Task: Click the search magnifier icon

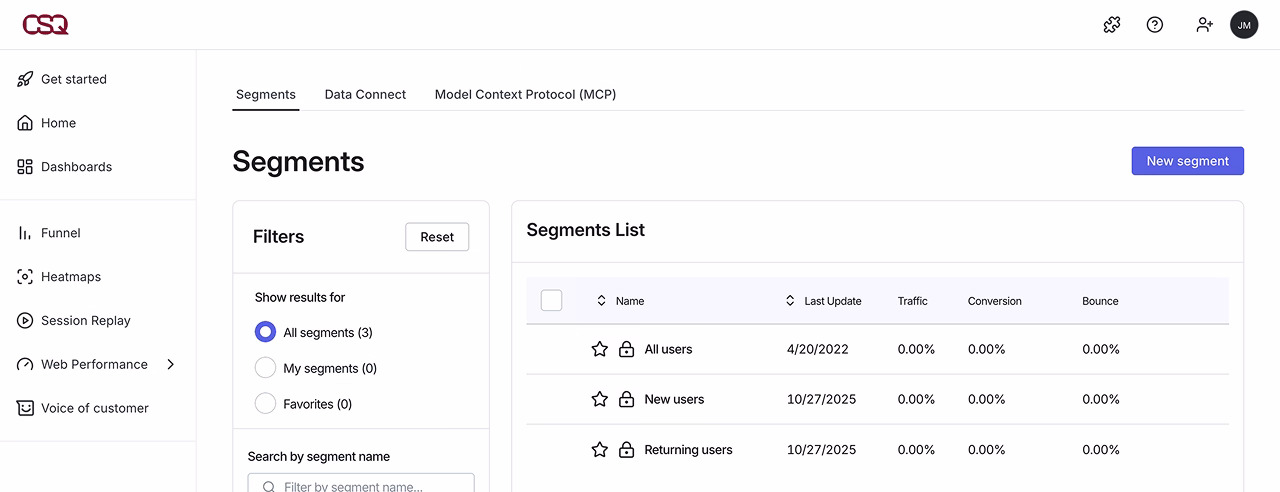Action: pyautogui.click(x=268, y=487)
